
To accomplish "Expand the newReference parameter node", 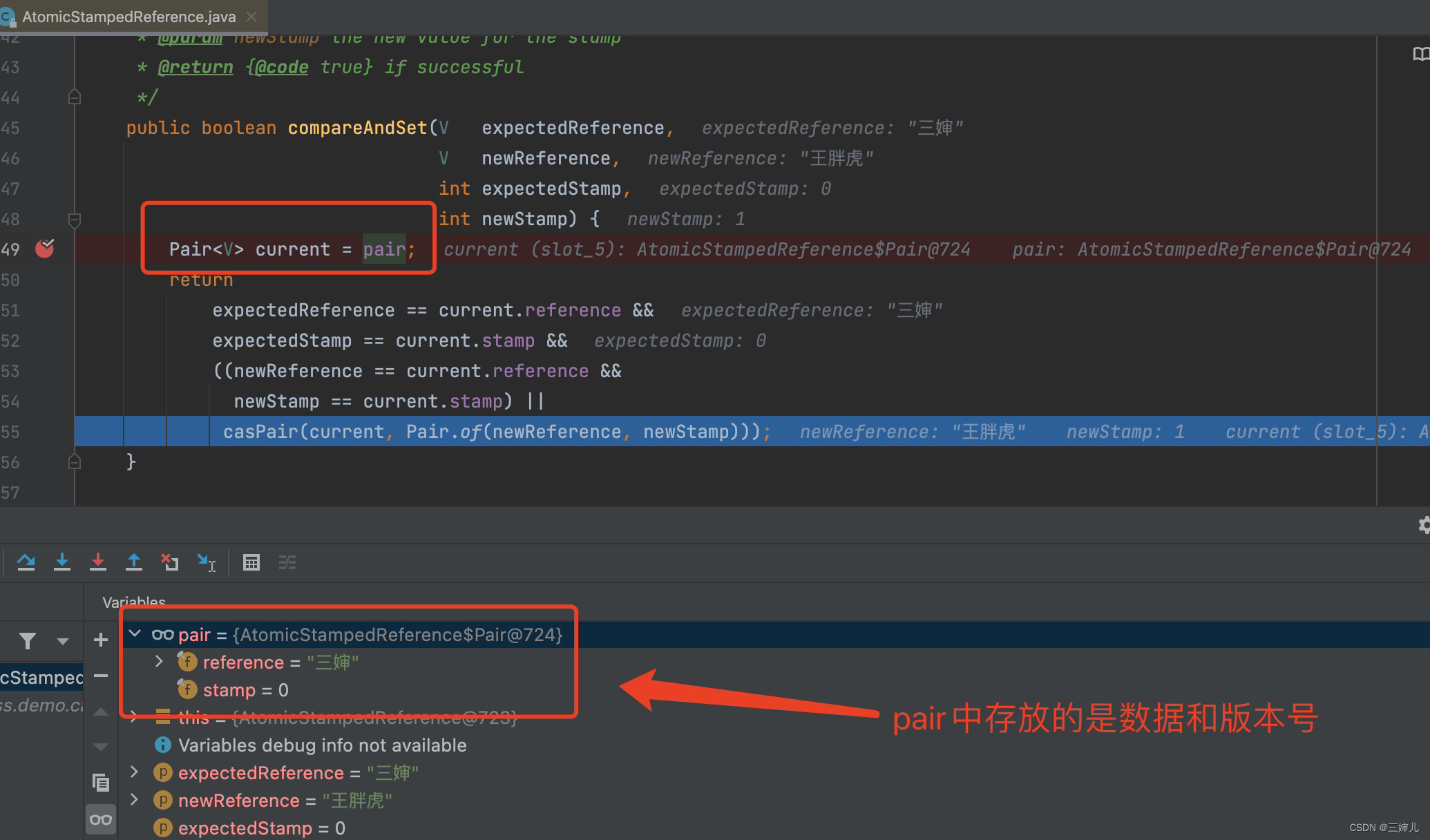I will (135, 800).
